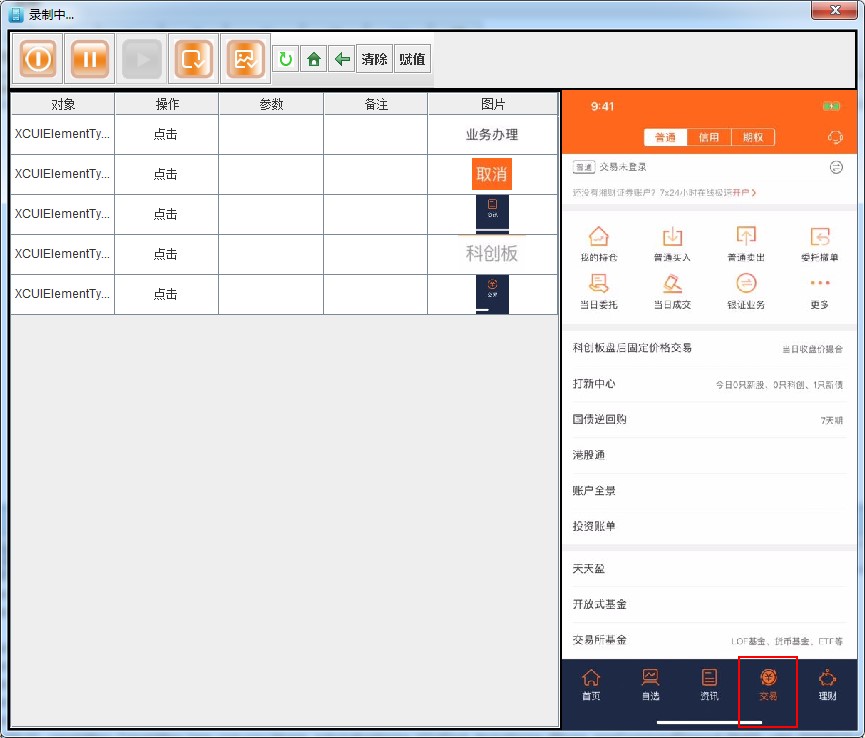Toggle account switch icon beside 交易未登录

click(836, 167)
